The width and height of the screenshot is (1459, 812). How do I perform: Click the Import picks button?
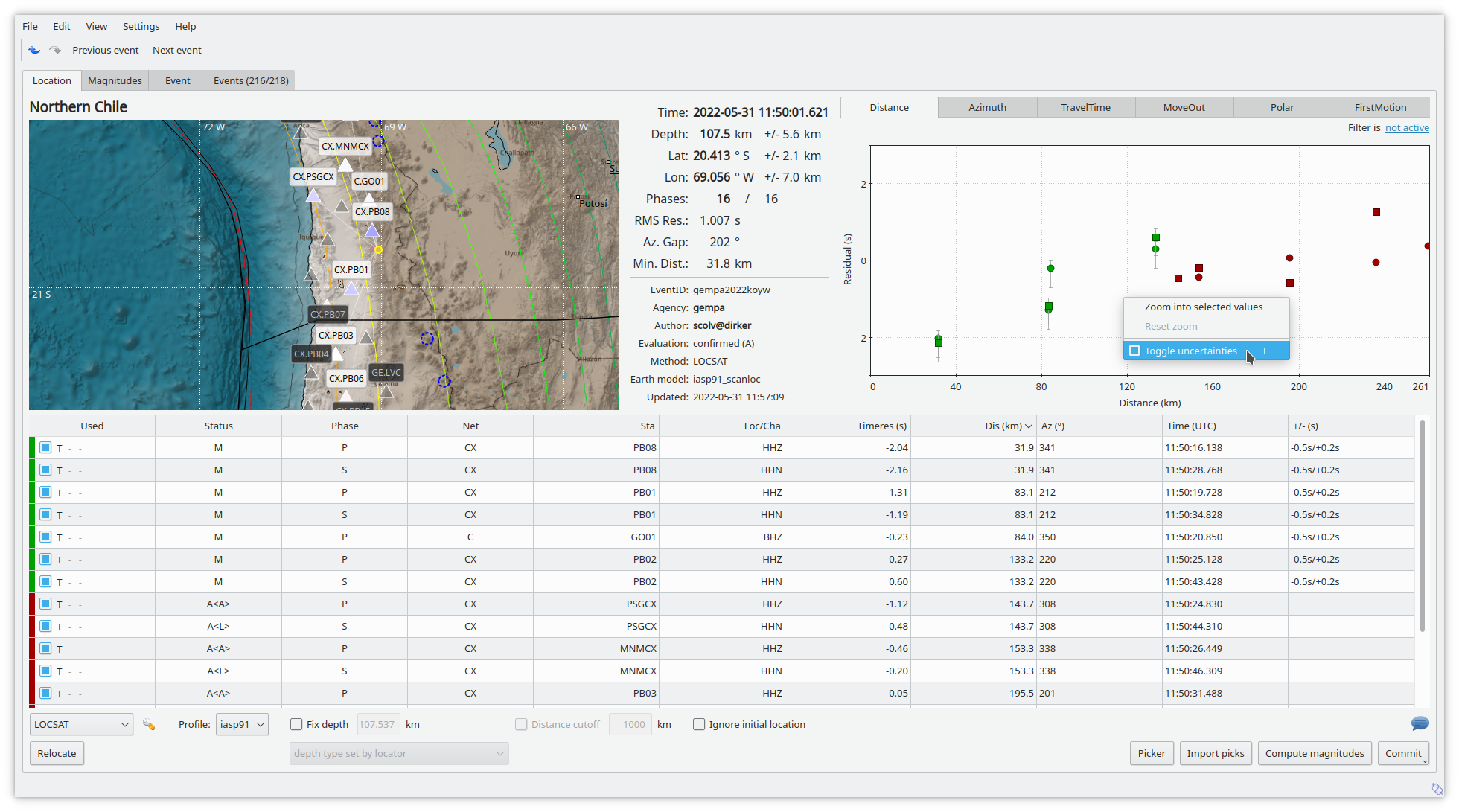click(1216, 753)
